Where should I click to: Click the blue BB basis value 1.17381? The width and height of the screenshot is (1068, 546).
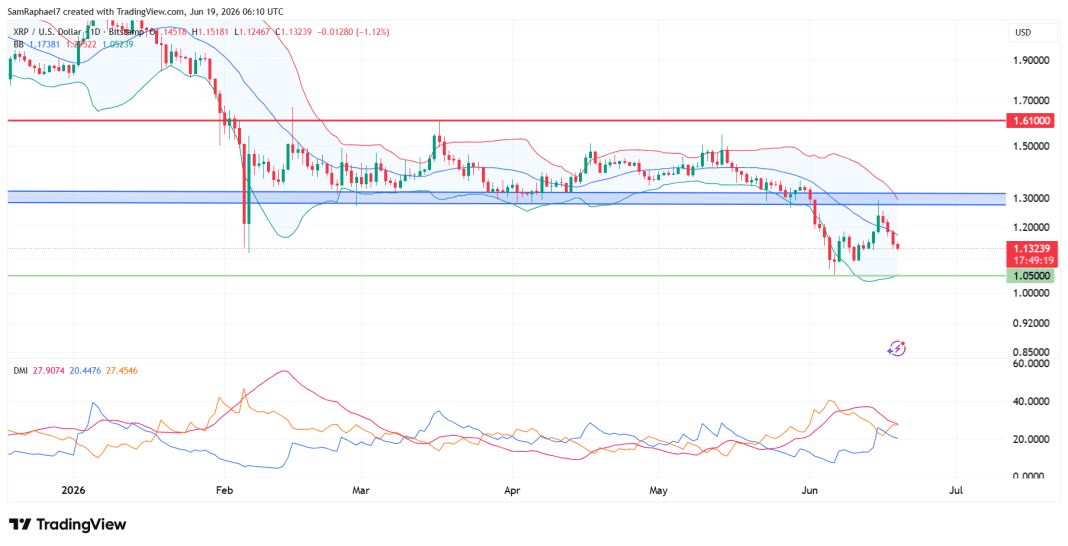point(45,44)
